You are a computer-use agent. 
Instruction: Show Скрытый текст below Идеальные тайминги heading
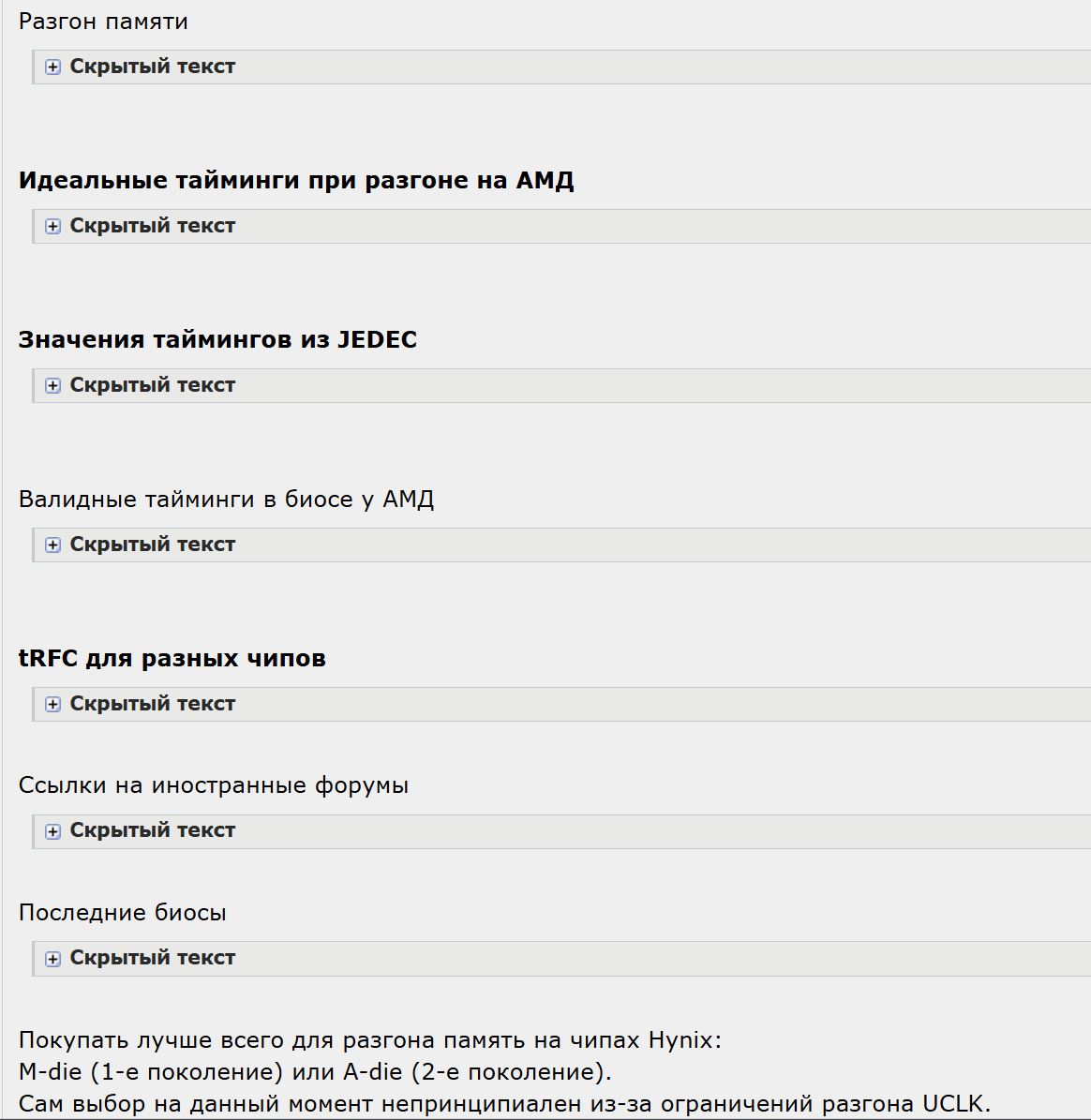[152, 226]
